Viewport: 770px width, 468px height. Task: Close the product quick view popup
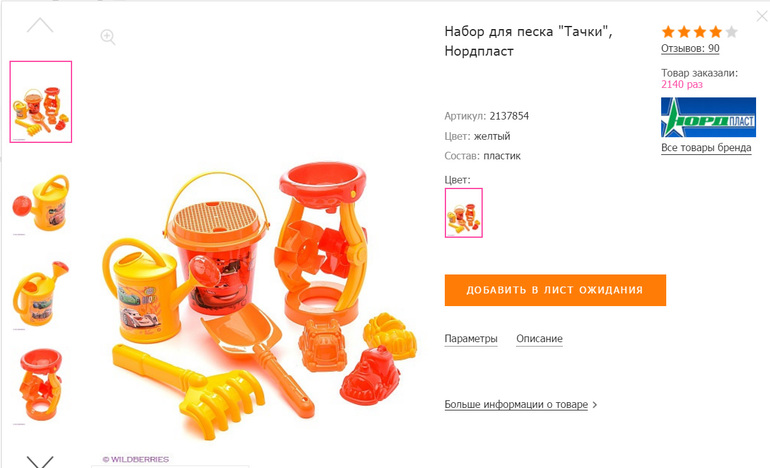coord(762,16)
